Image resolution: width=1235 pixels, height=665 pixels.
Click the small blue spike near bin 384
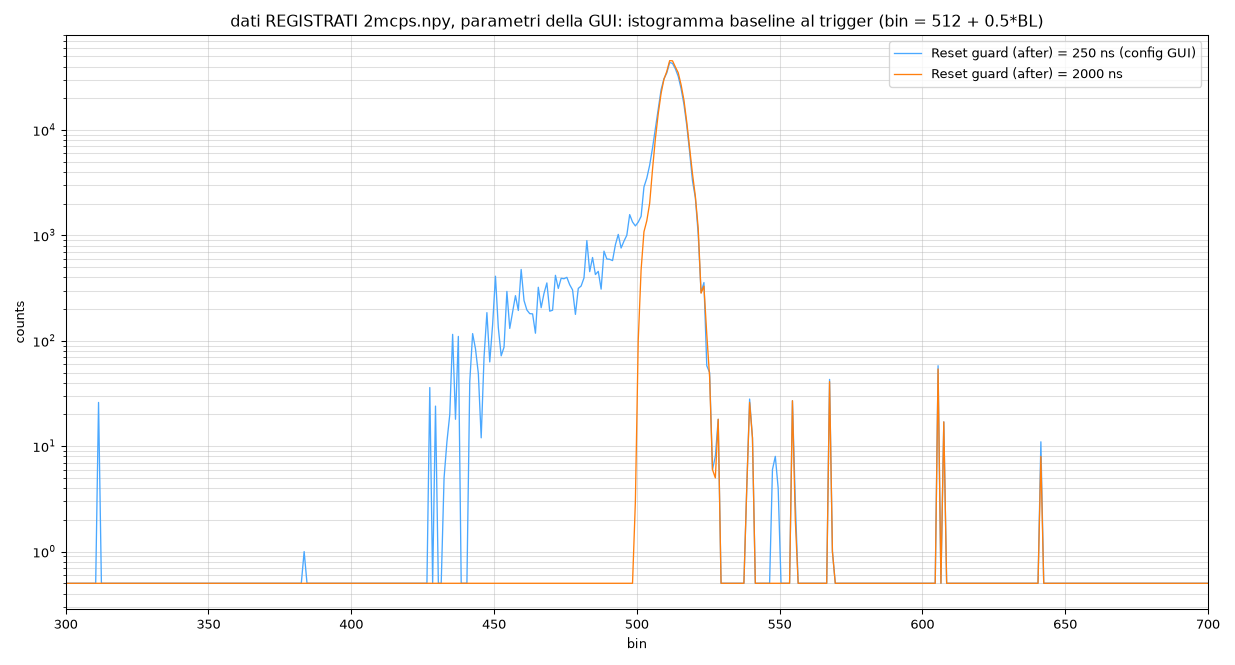304,552
